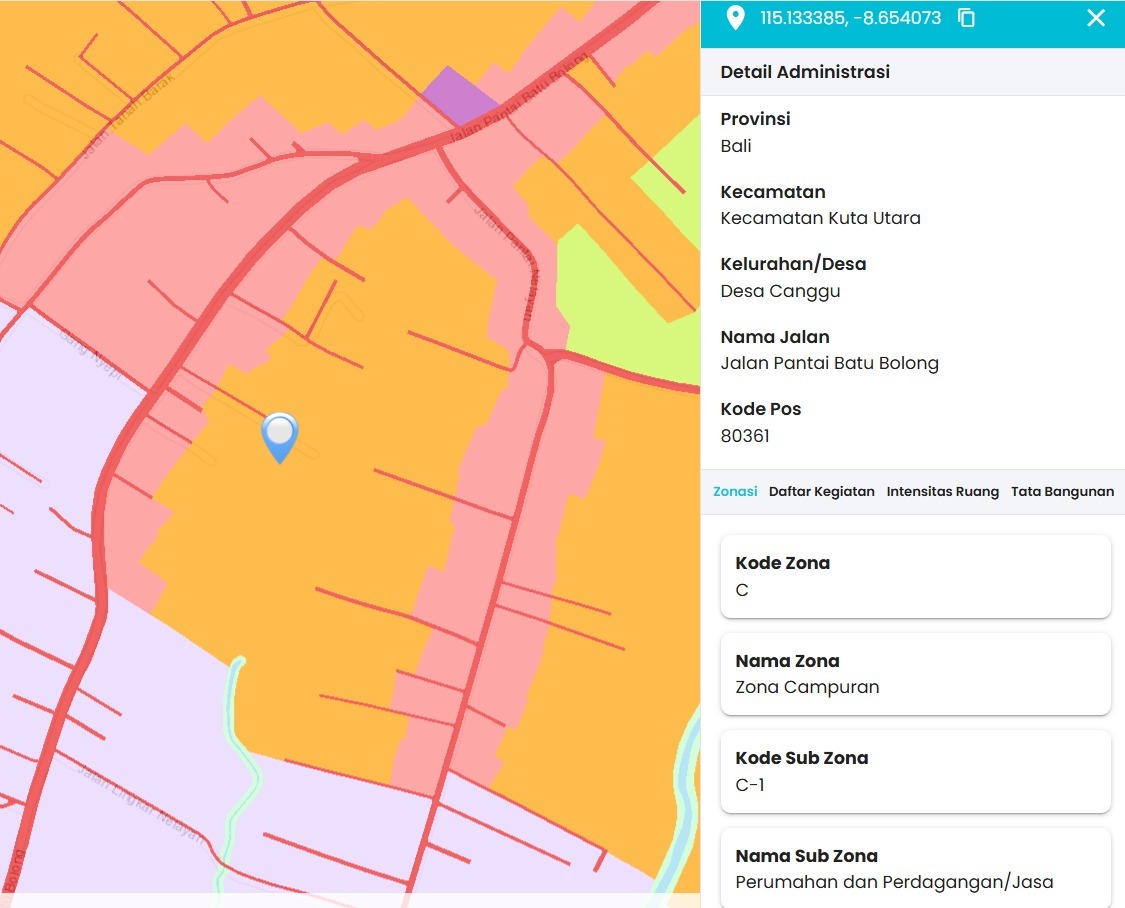Open the Daftar Kegiatan tab
This screenshot has height=908, width=1125.
click(x=822, y=491)
